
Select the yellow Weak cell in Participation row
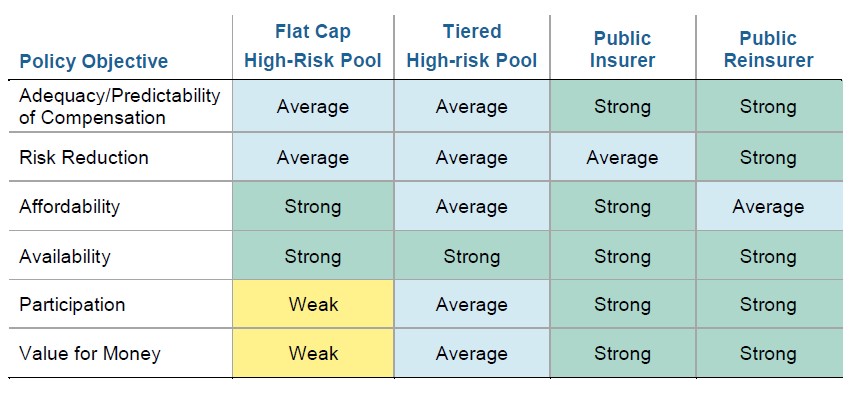[x=313, y=304]
